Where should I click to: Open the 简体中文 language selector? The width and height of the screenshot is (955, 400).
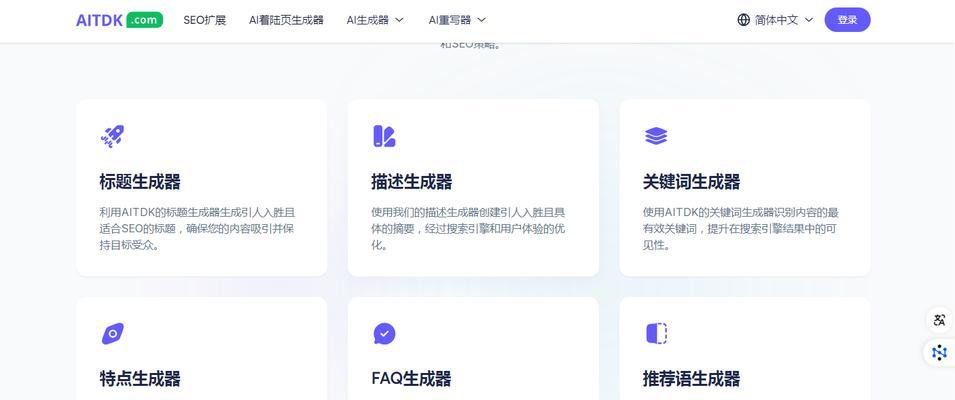(x=775, y=20)
